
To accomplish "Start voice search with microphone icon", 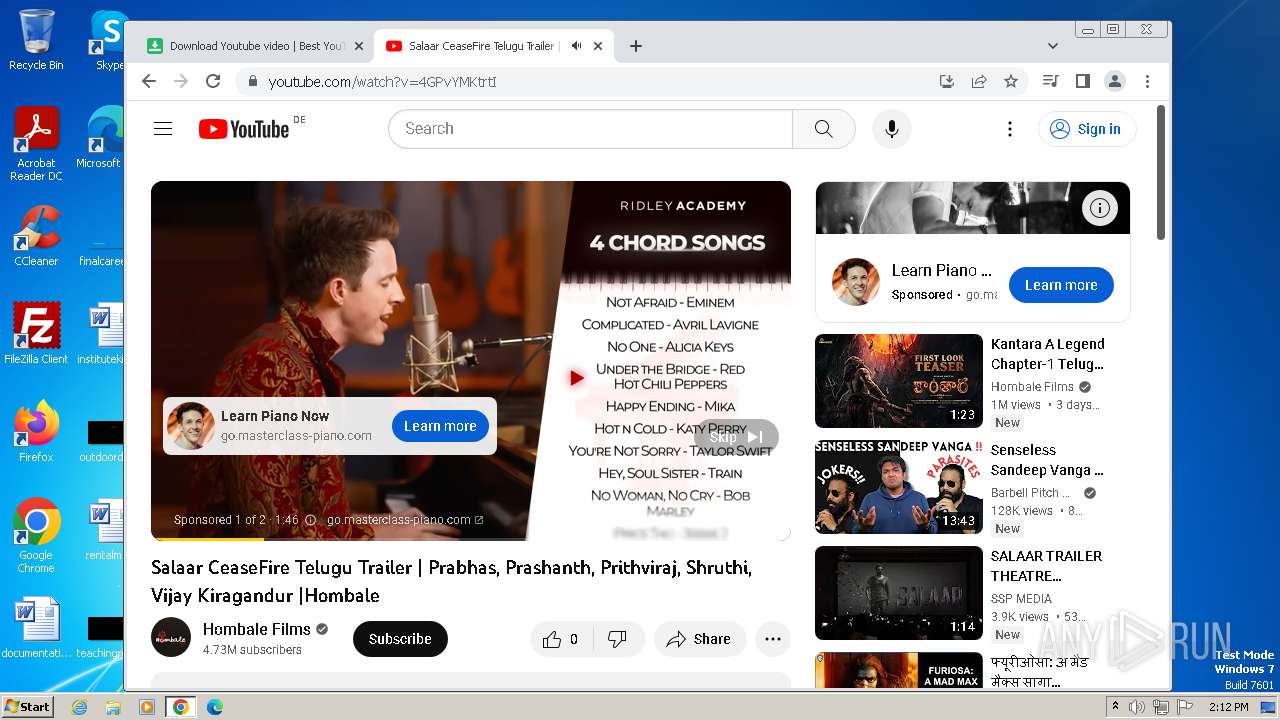I will click(x=891, y=129).
